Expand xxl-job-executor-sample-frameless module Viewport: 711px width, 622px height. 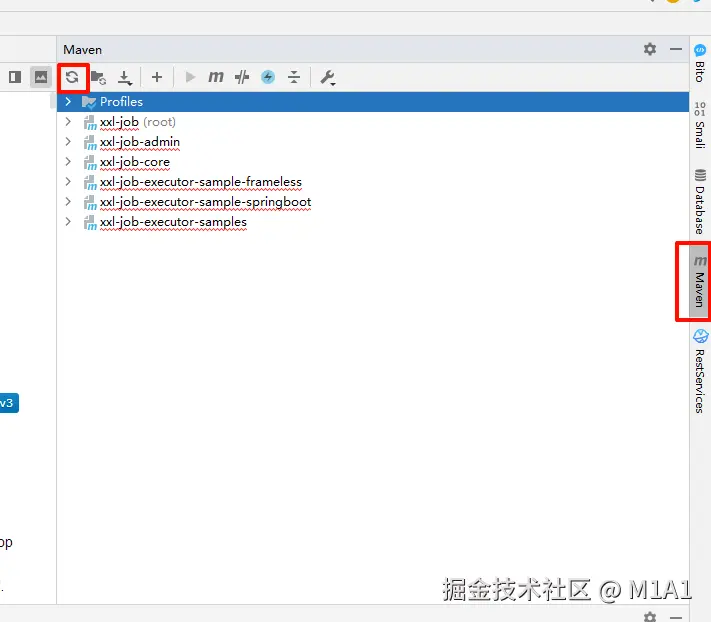(x=68, y=181)
